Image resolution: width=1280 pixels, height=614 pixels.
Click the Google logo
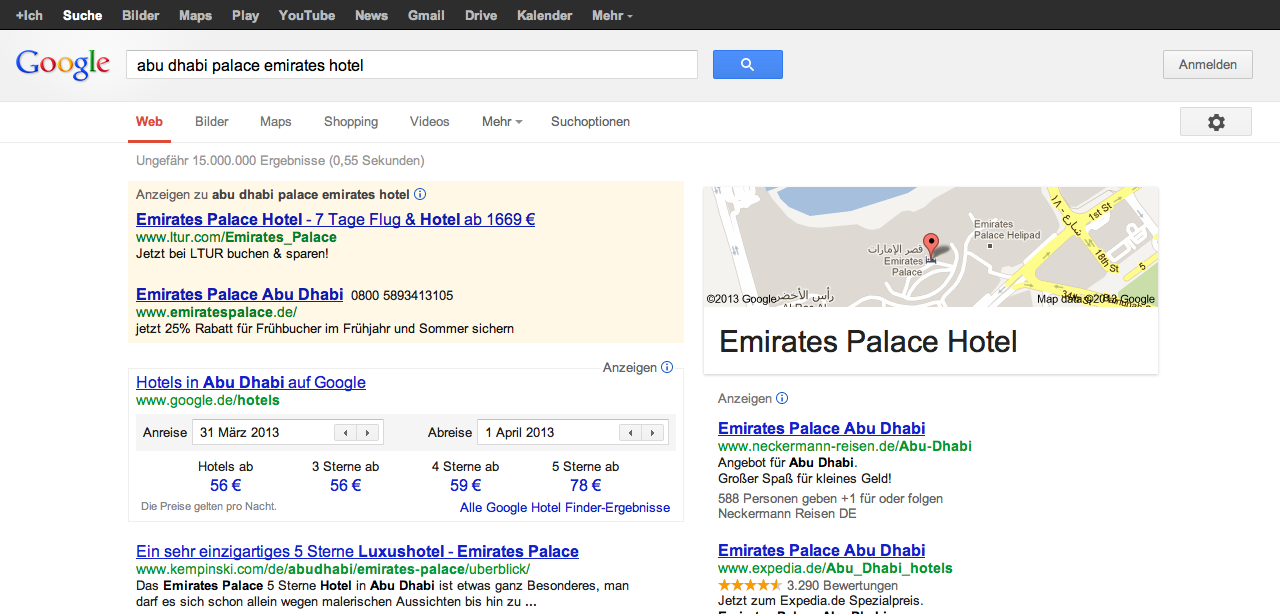tap(62, 64)
